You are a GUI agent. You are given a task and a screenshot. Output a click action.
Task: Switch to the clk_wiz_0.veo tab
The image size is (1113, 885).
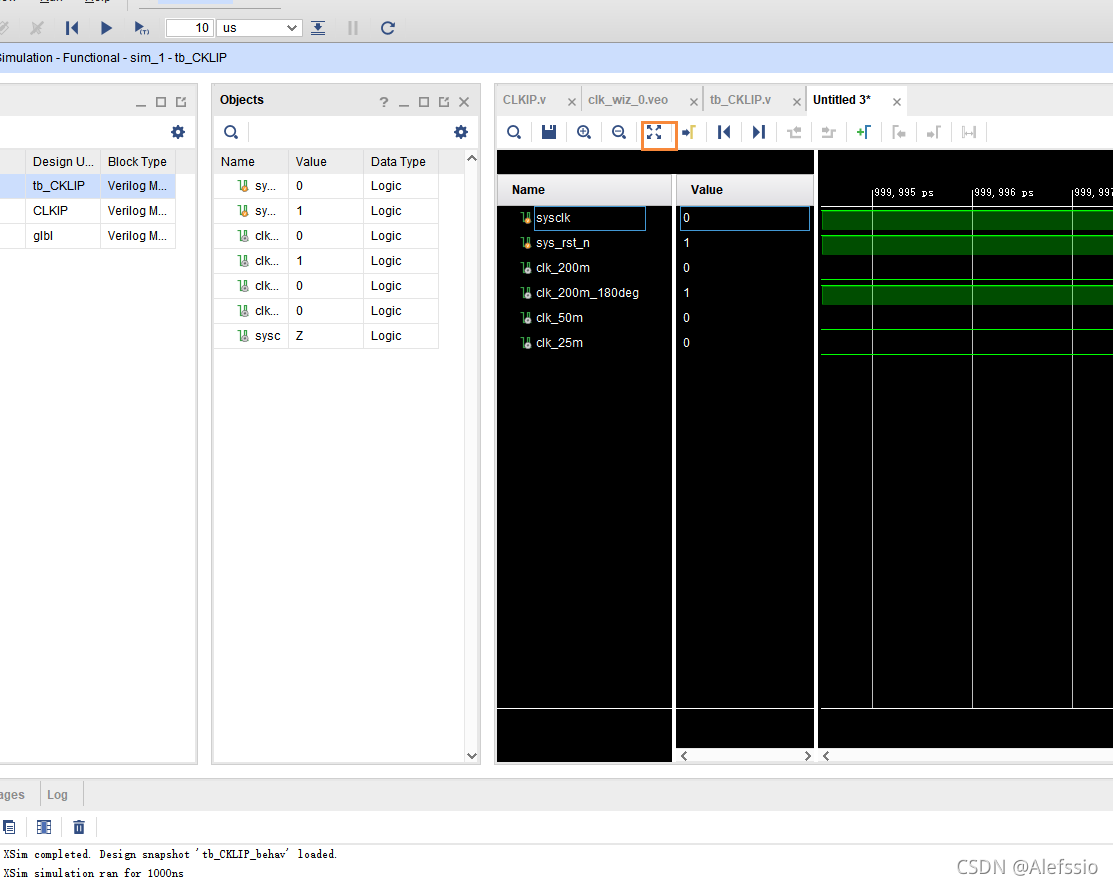point(627,100)
